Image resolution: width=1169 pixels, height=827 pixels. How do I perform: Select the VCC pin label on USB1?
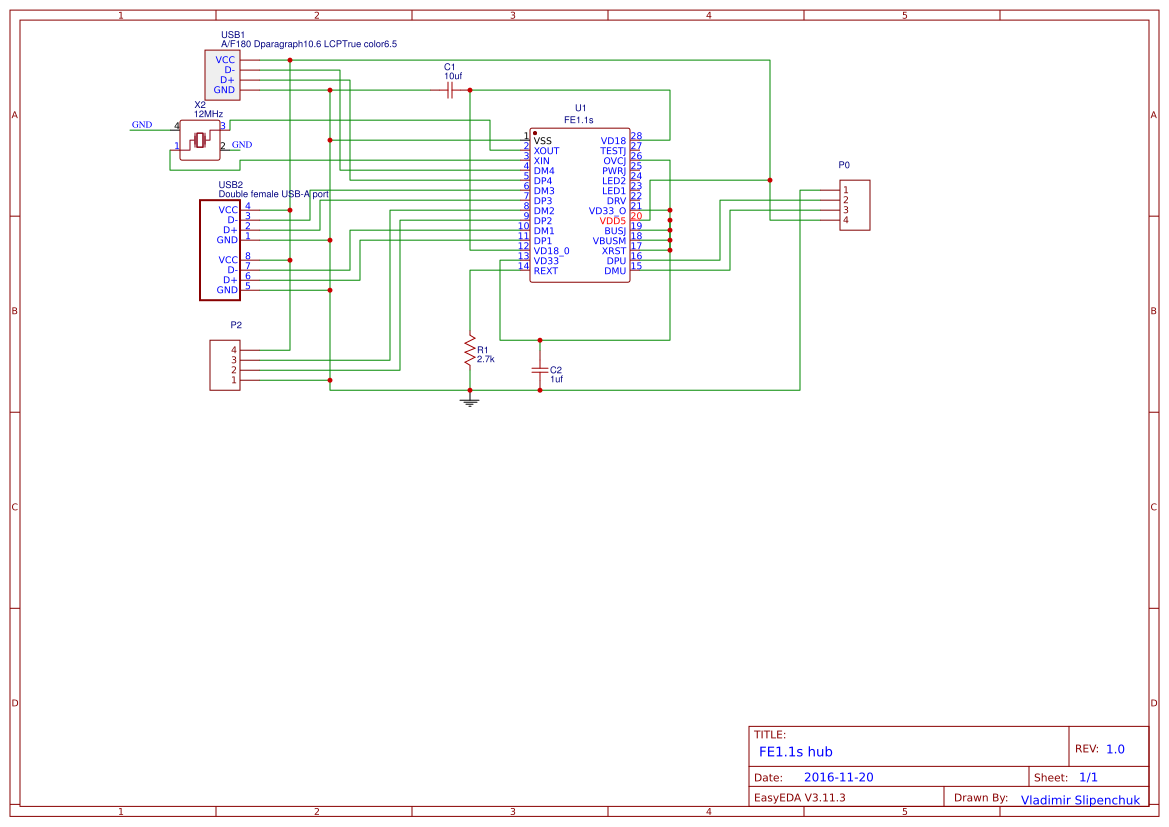click(x=224, y=59)
